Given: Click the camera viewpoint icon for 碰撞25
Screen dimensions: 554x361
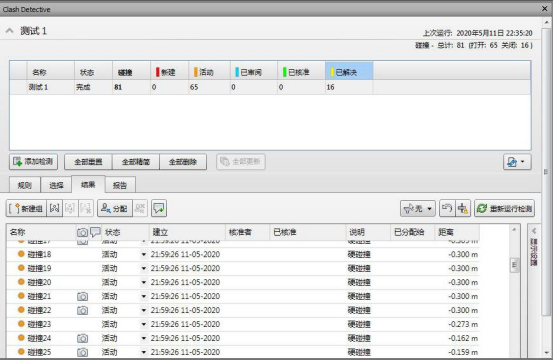Looking at the screenshot, I should coord(82,352).
